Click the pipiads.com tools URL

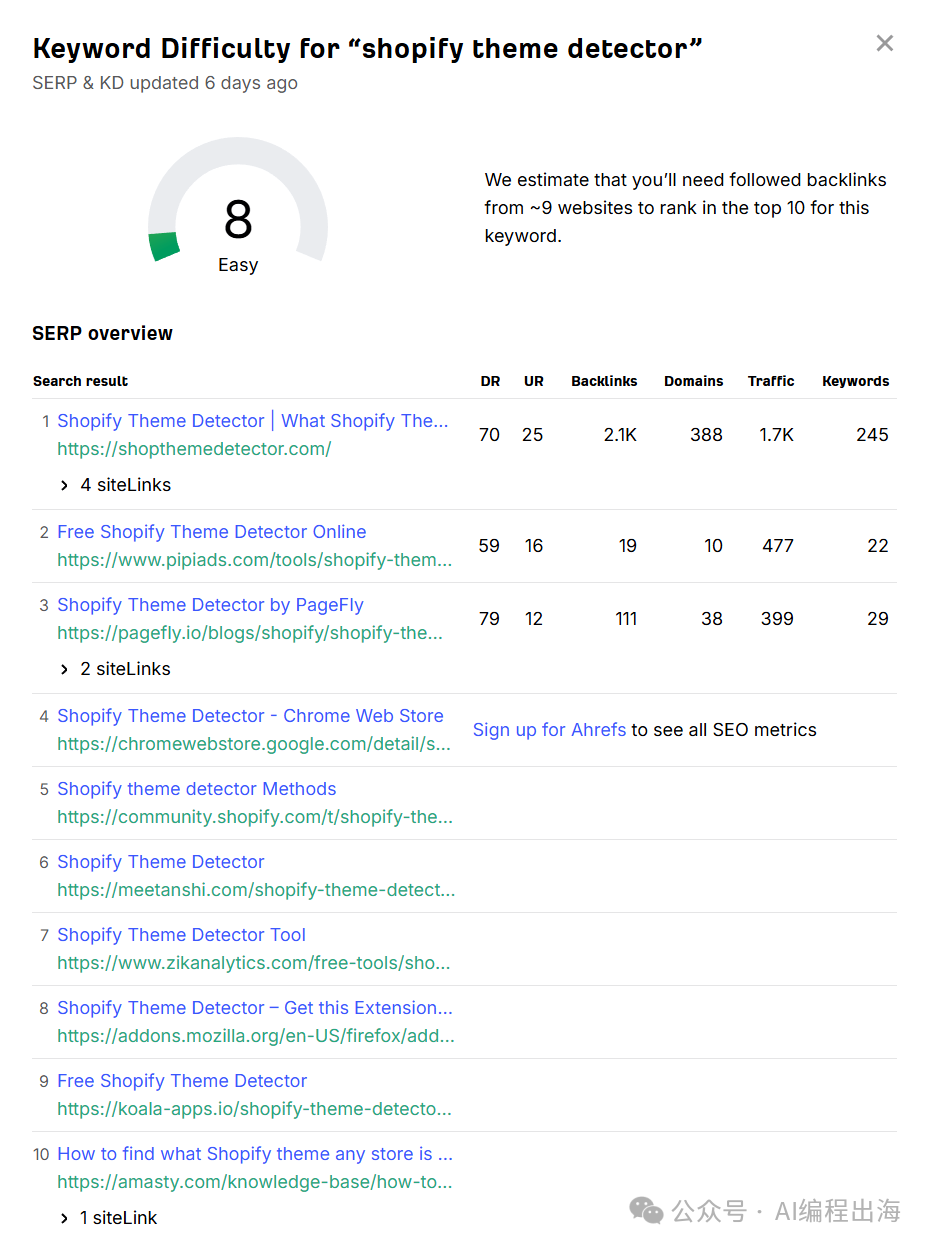point(254,560)
